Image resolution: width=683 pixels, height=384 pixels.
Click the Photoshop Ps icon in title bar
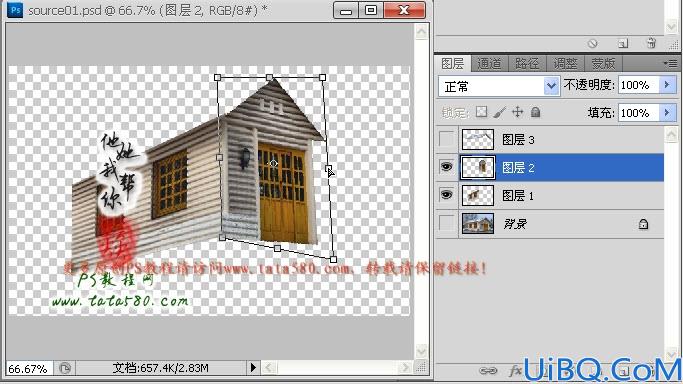15,10
